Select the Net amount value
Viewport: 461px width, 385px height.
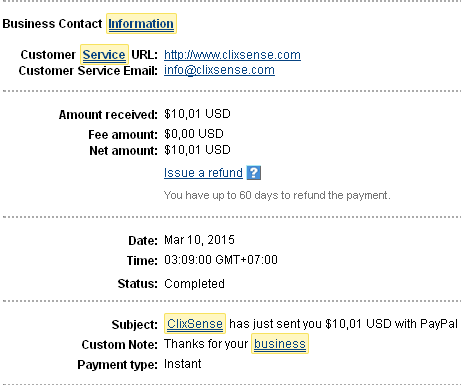[197, 150]
